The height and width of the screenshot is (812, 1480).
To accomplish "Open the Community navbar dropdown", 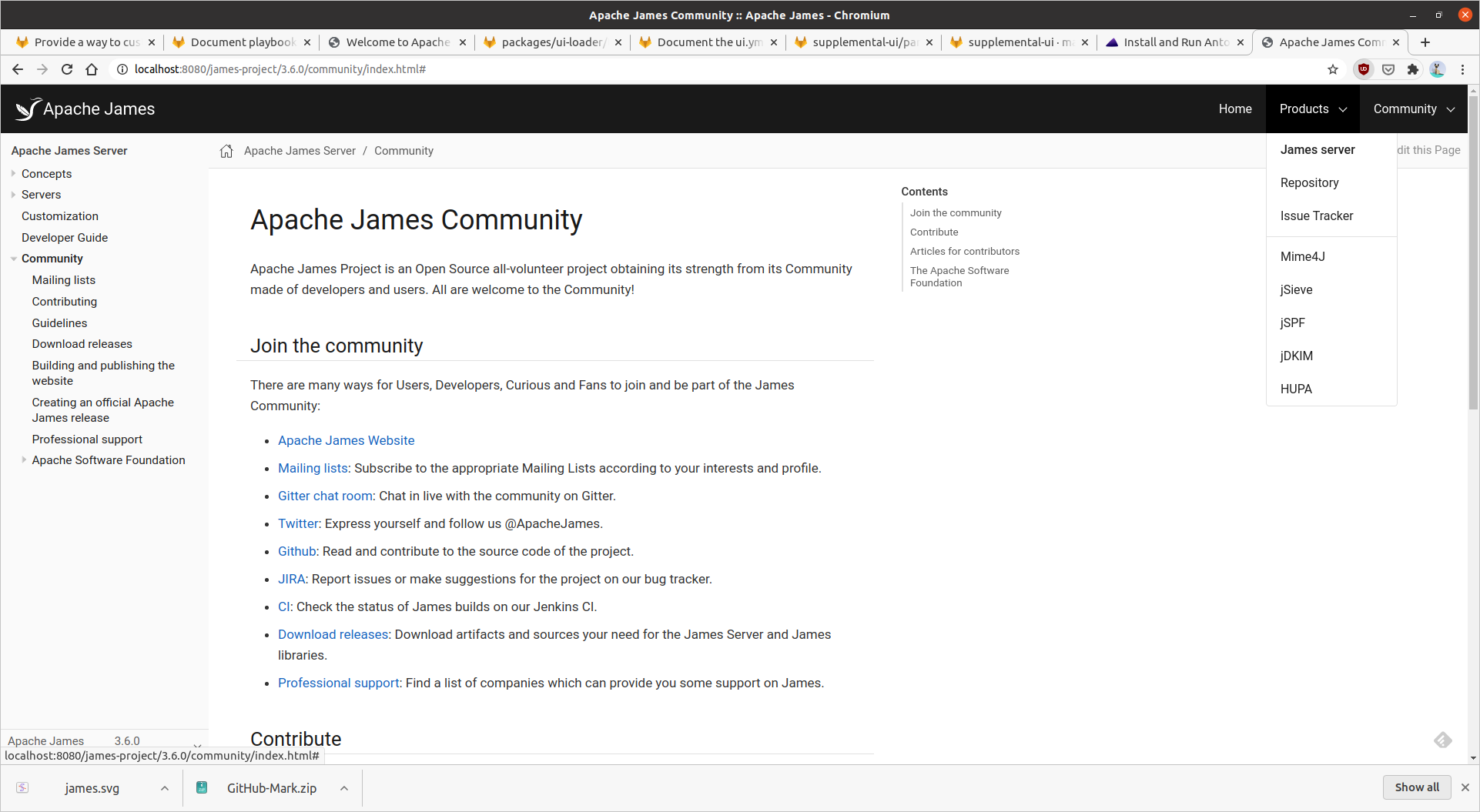I will (x=1414, y=109).
